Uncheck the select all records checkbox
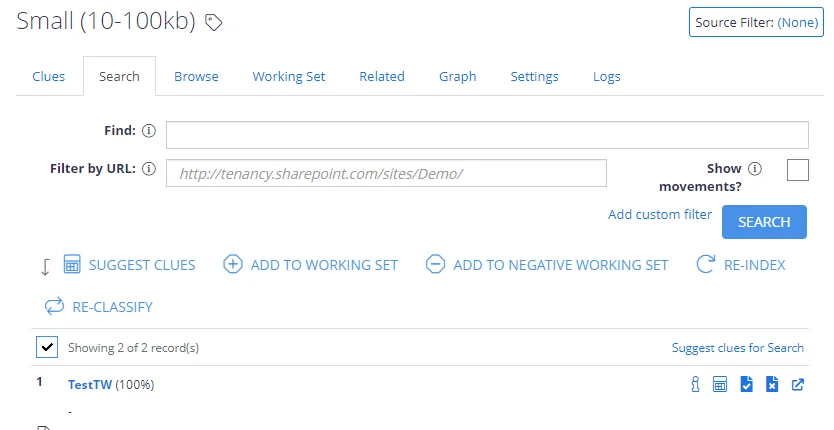Image resolution: width=834 pixels, height=430 pixels. pyautogui.click(x=47, y=348)
